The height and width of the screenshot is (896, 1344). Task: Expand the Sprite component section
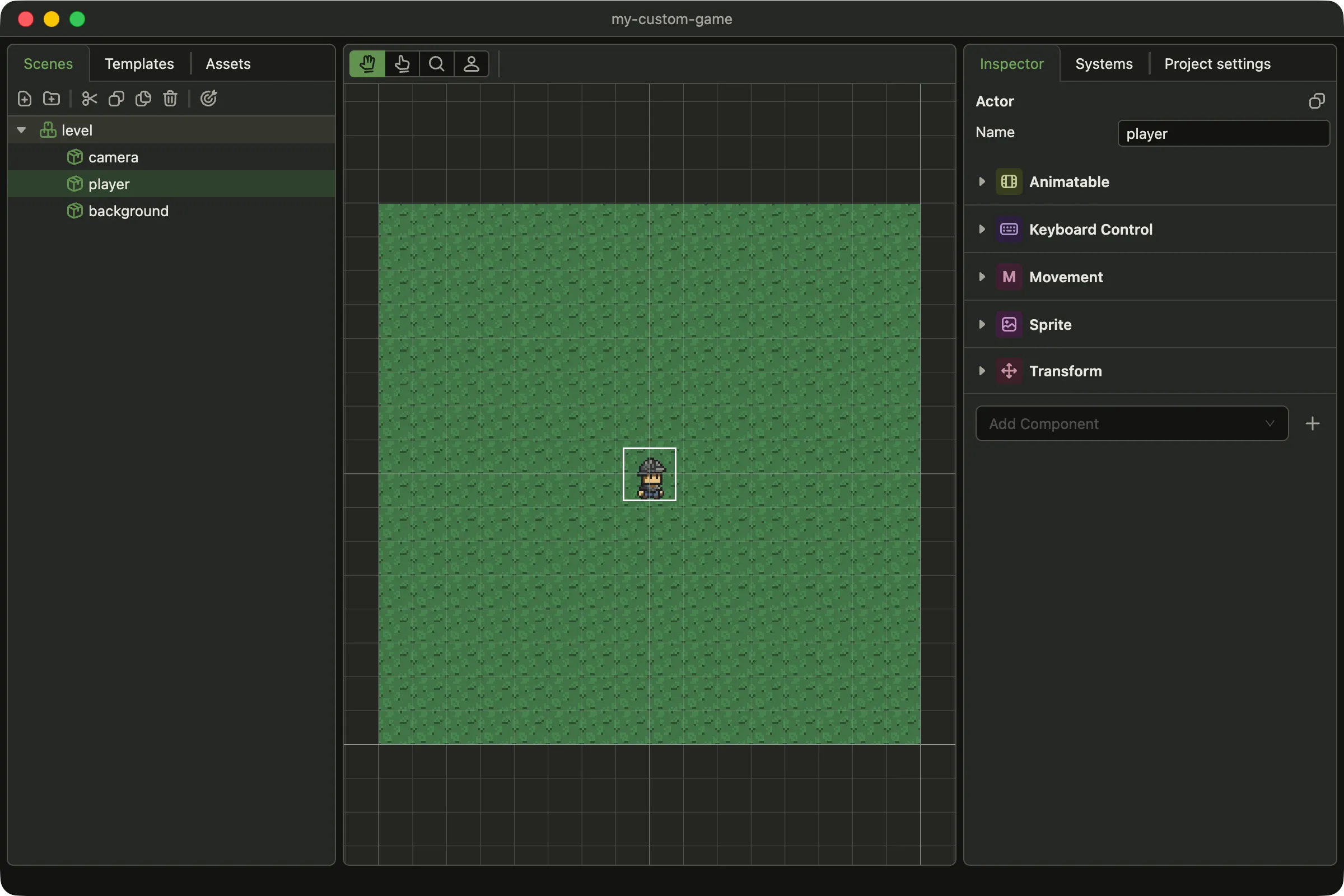tap(982, 325)
